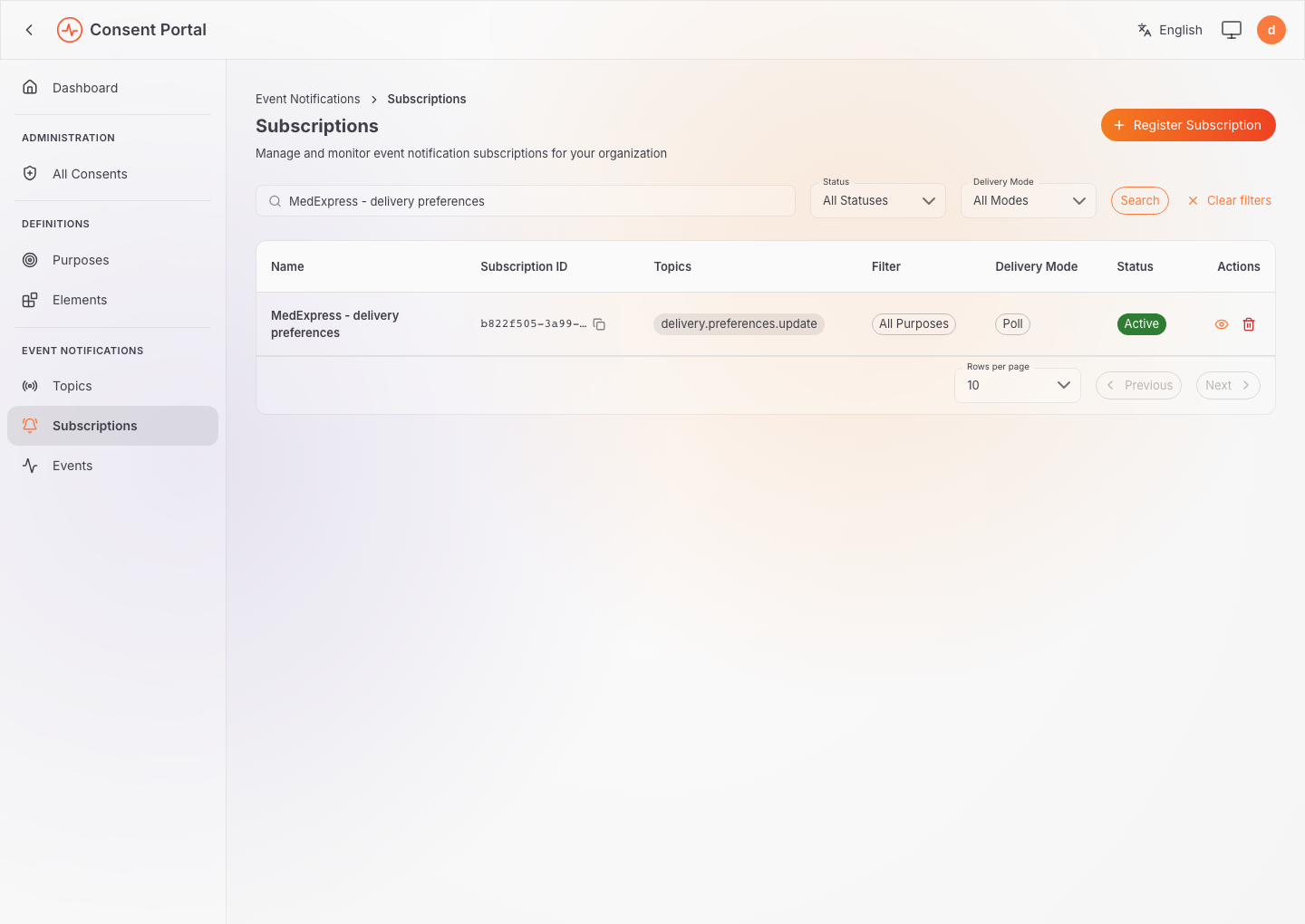1305x924 pixels.
Task: Click the delivery.preferences.update topic tag
Action: pos(739,323)
